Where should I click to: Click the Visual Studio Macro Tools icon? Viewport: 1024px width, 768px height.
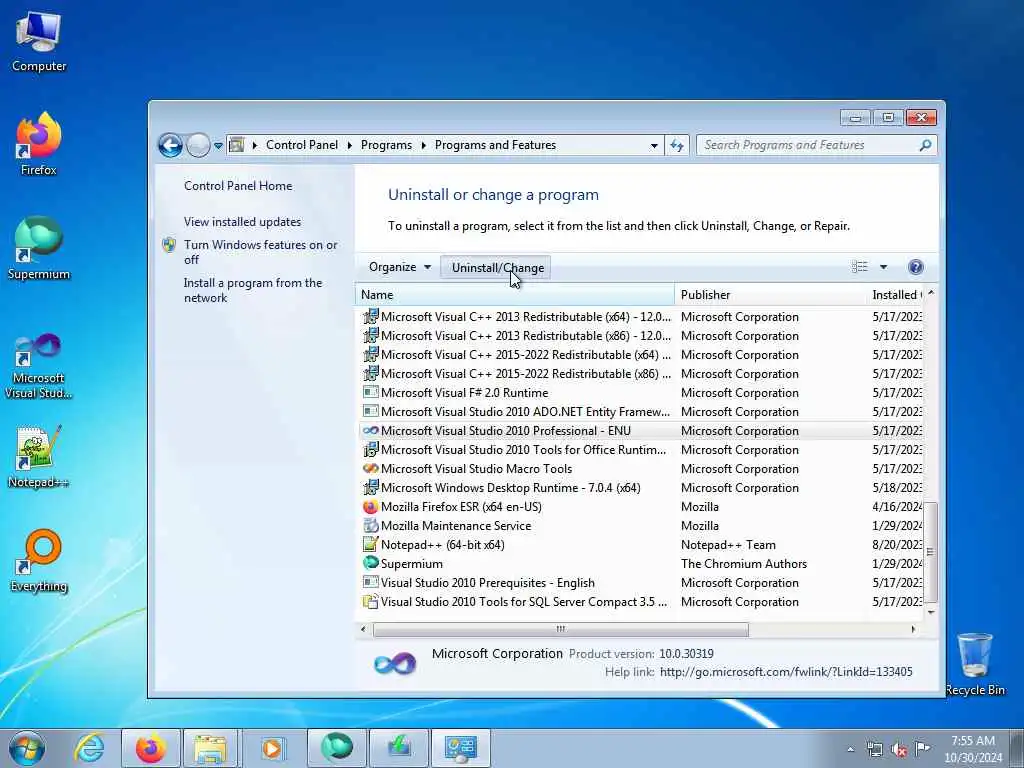pos(370,468)
